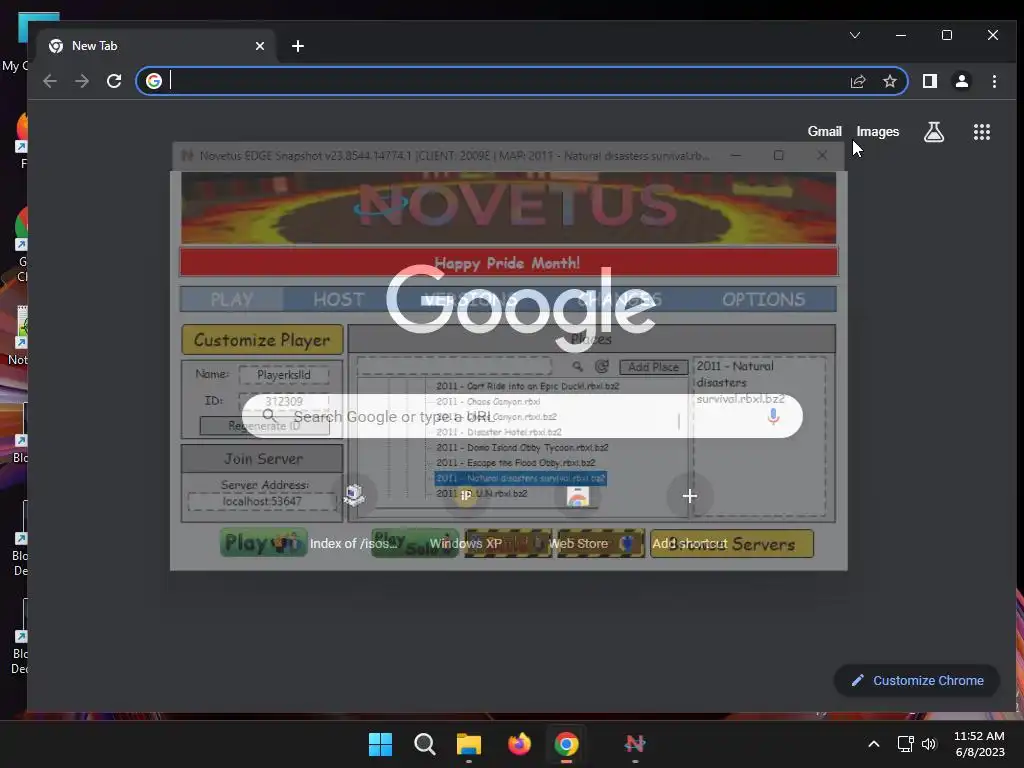Reload the page in Chrome
1024x768 pixels.
pos(114,81)
